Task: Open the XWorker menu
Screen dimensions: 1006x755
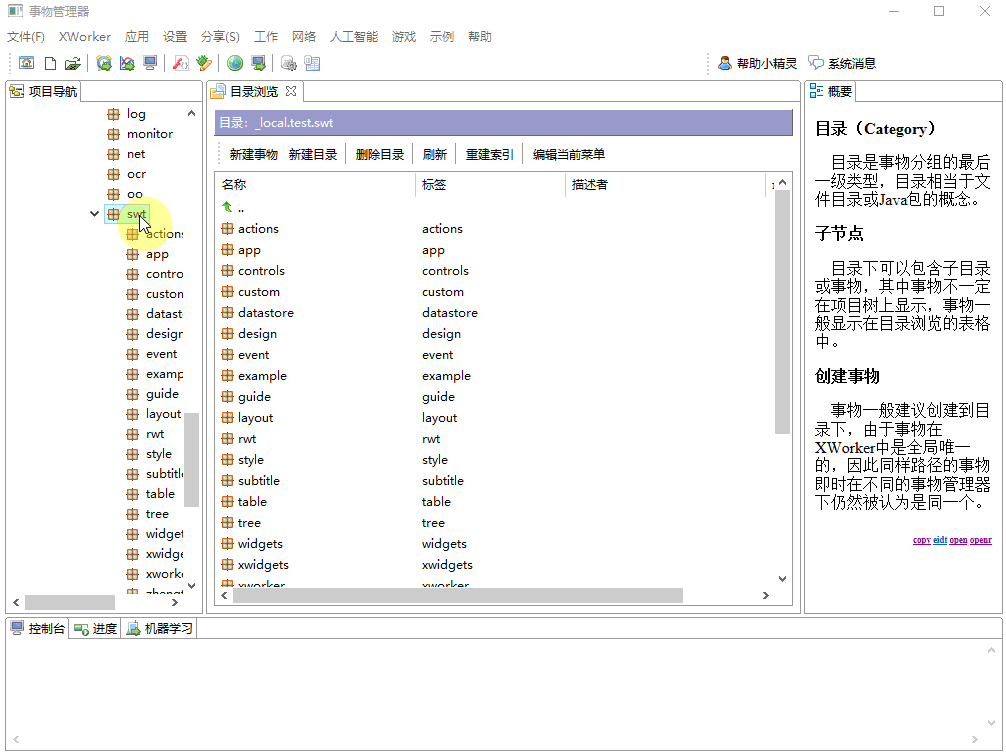Action: (x=85, y=37)
